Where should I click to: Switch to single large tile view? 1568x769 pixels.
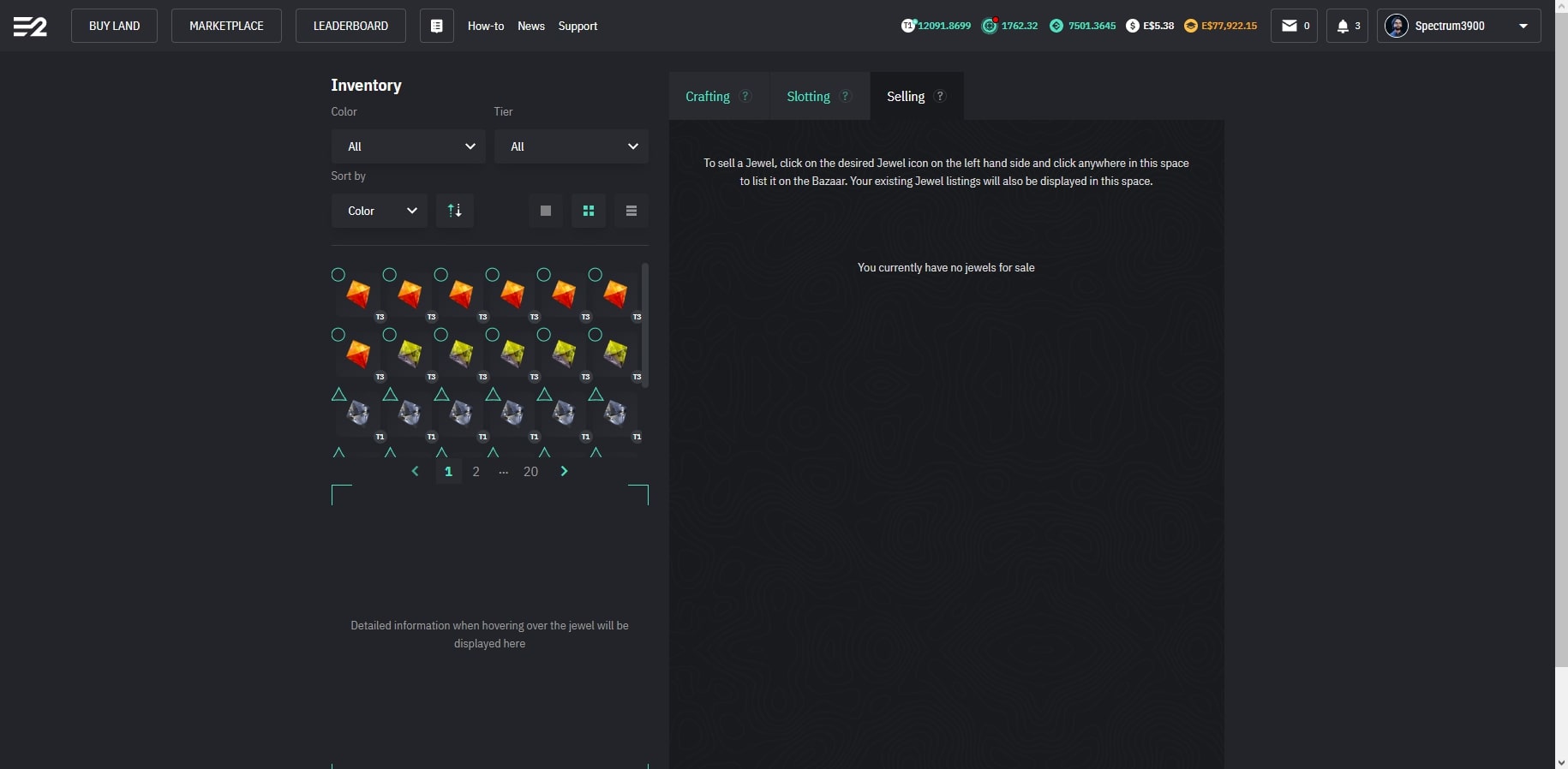click(546, 211)
